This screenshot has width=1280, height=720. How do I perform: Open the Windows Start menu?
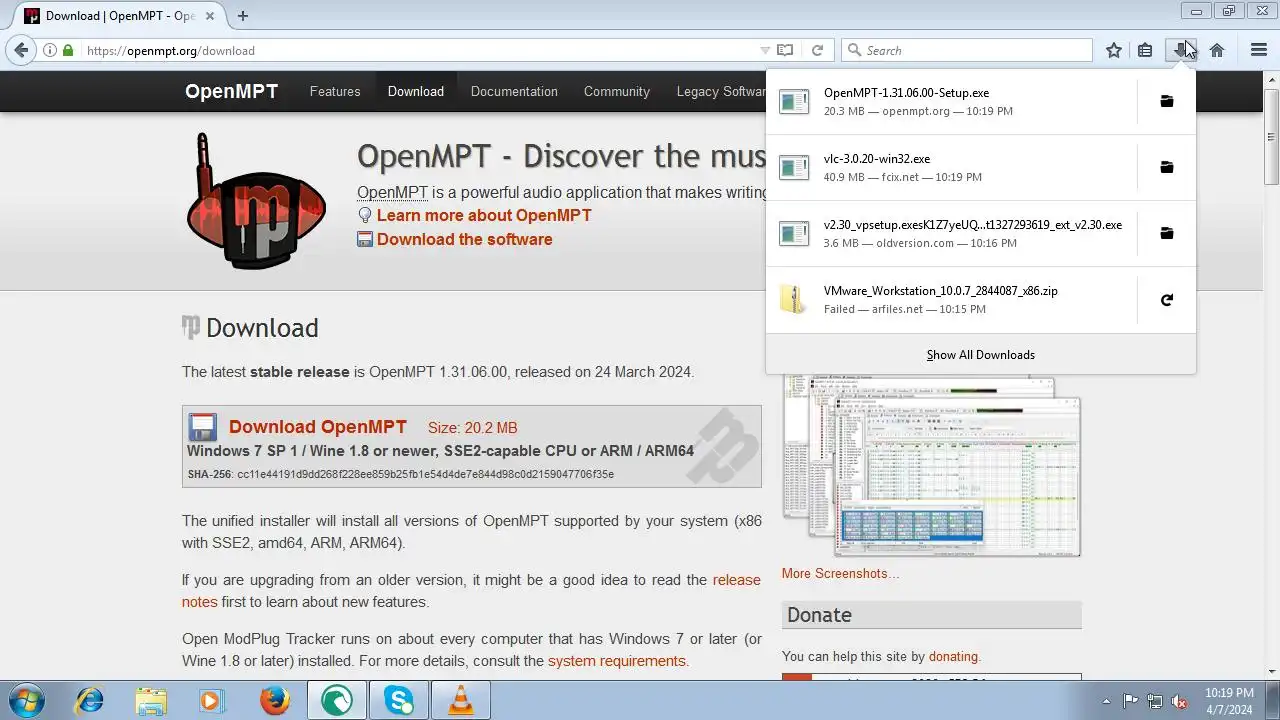coord(25,700)
